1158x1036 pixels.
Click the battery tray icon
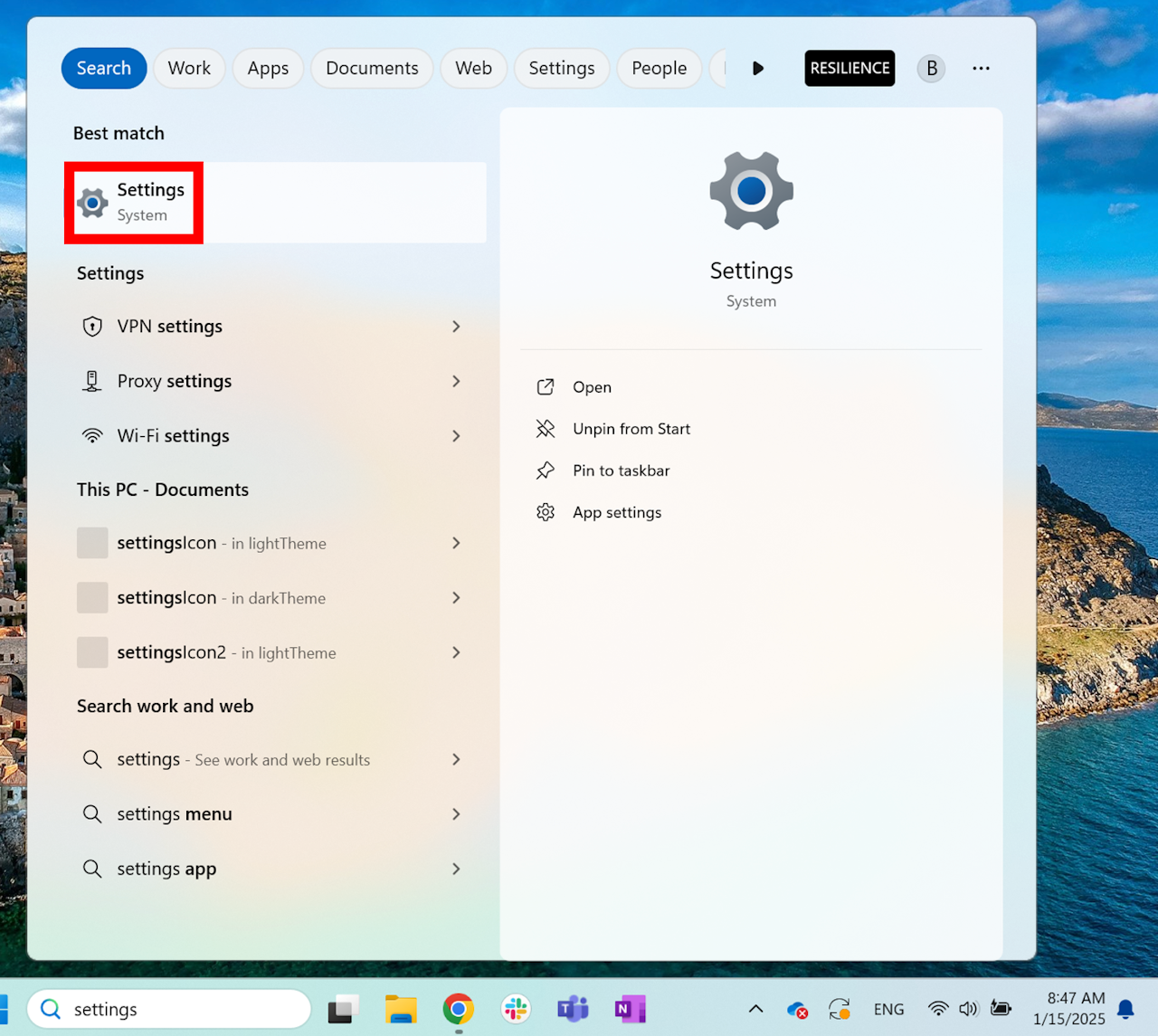tap(1001, 1009)
